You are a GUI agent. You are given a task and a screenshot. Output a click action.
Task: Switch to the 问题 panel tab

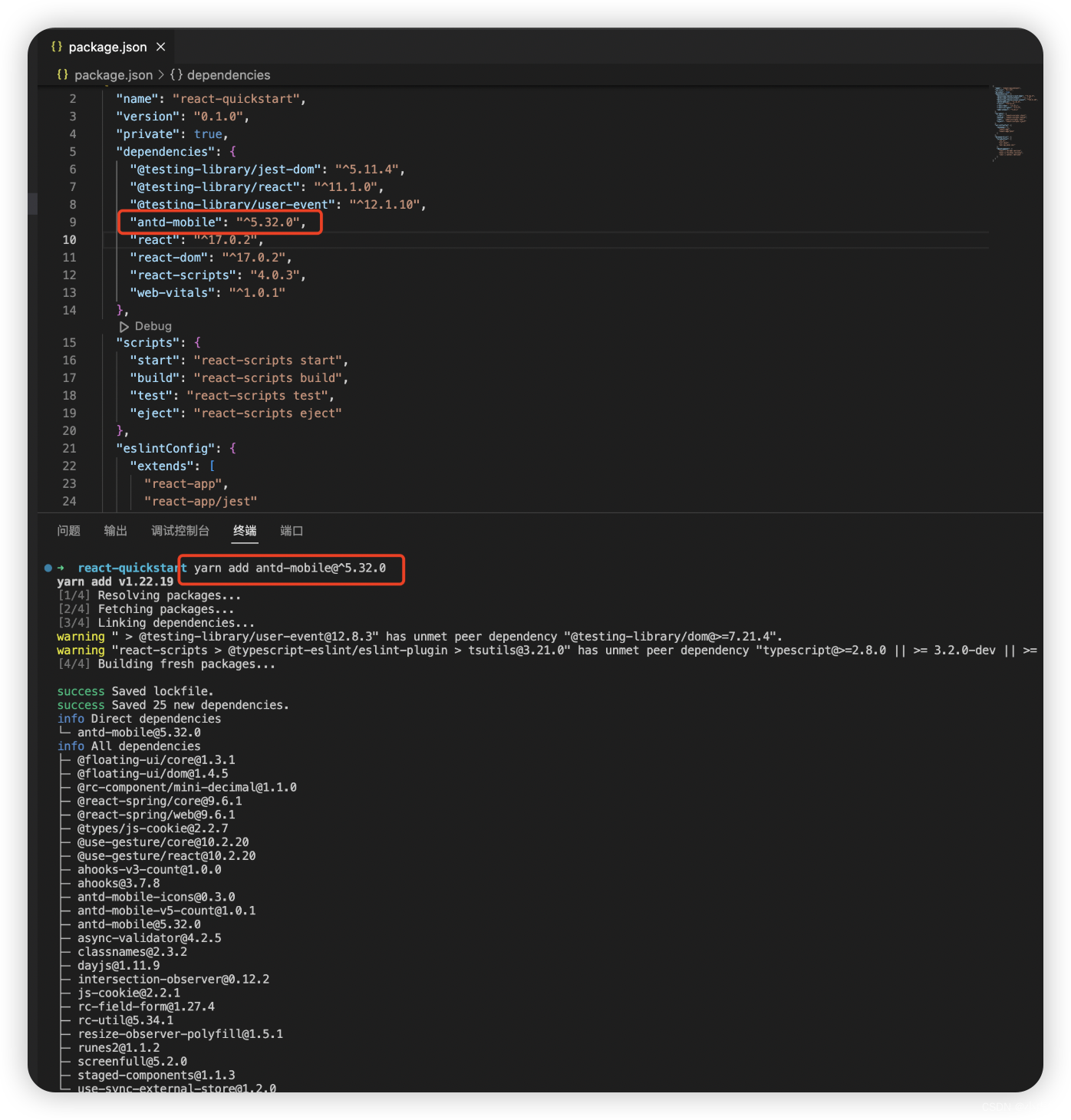point(69,531)
